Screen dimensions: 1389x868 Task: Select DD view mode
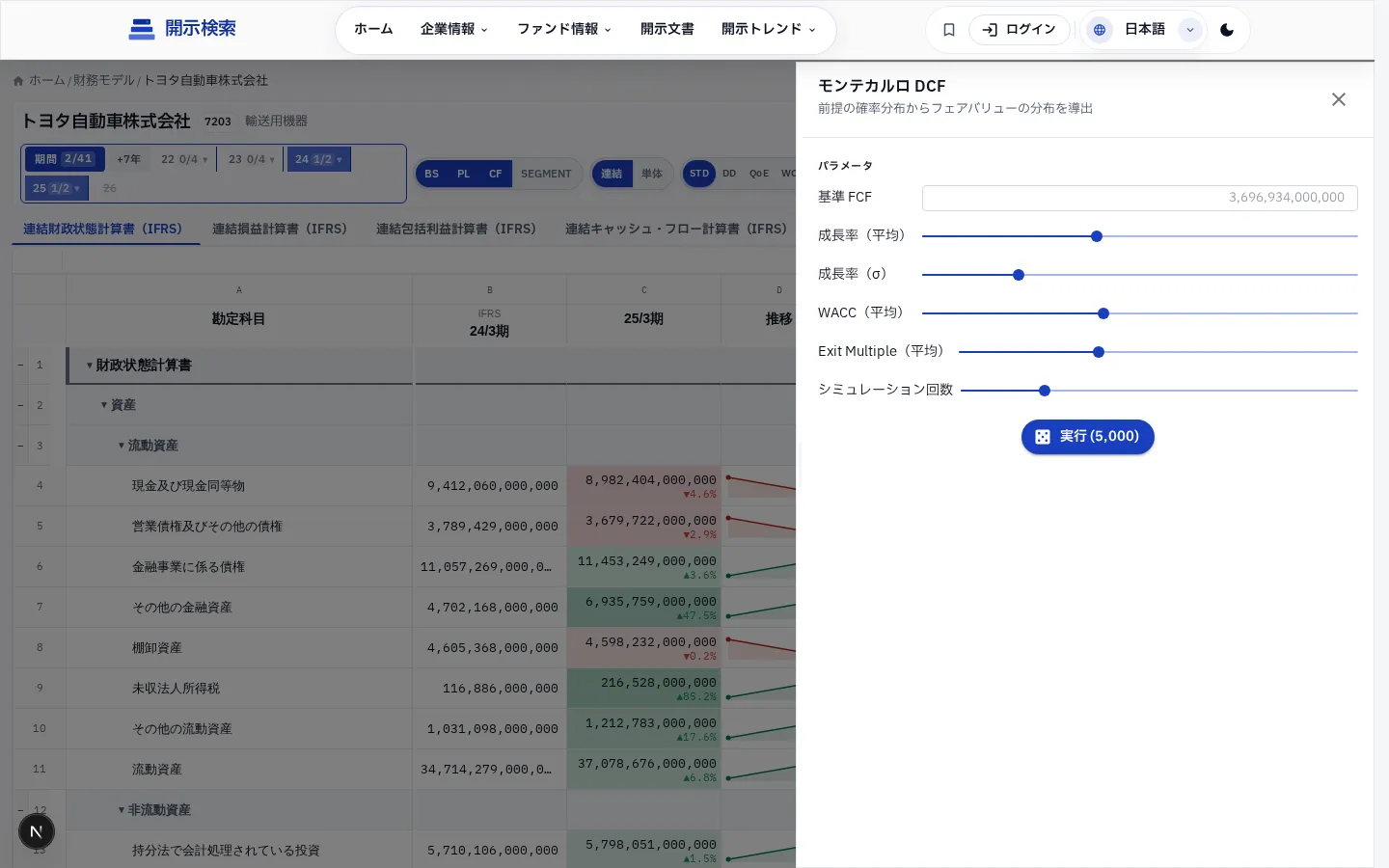[x=729, y=174]
